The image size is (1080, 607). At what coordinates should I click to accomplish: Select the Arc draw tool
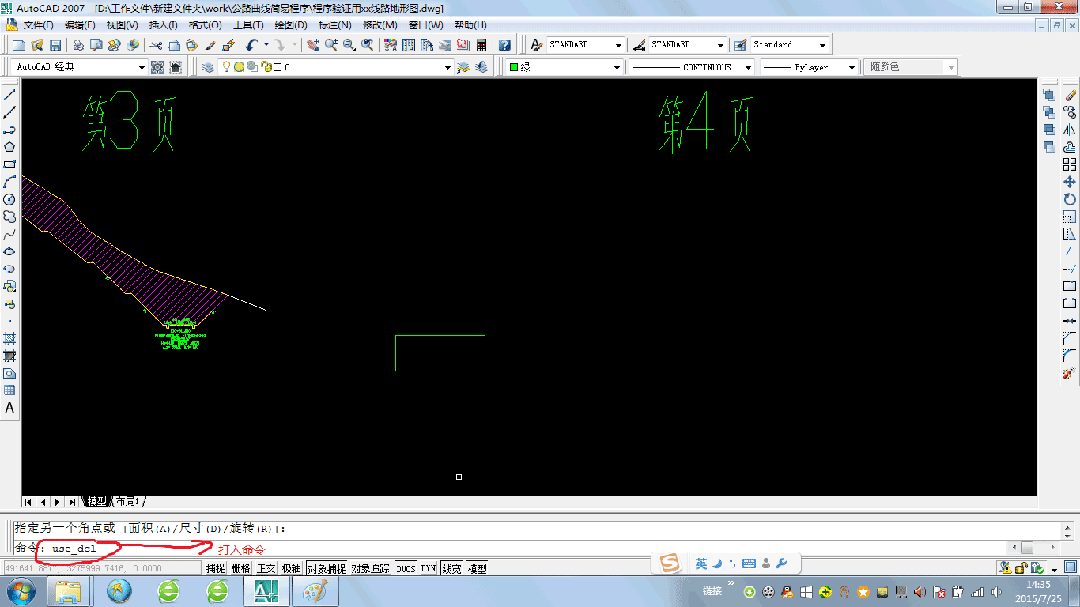pyautogui.click(x=10, y=181)
